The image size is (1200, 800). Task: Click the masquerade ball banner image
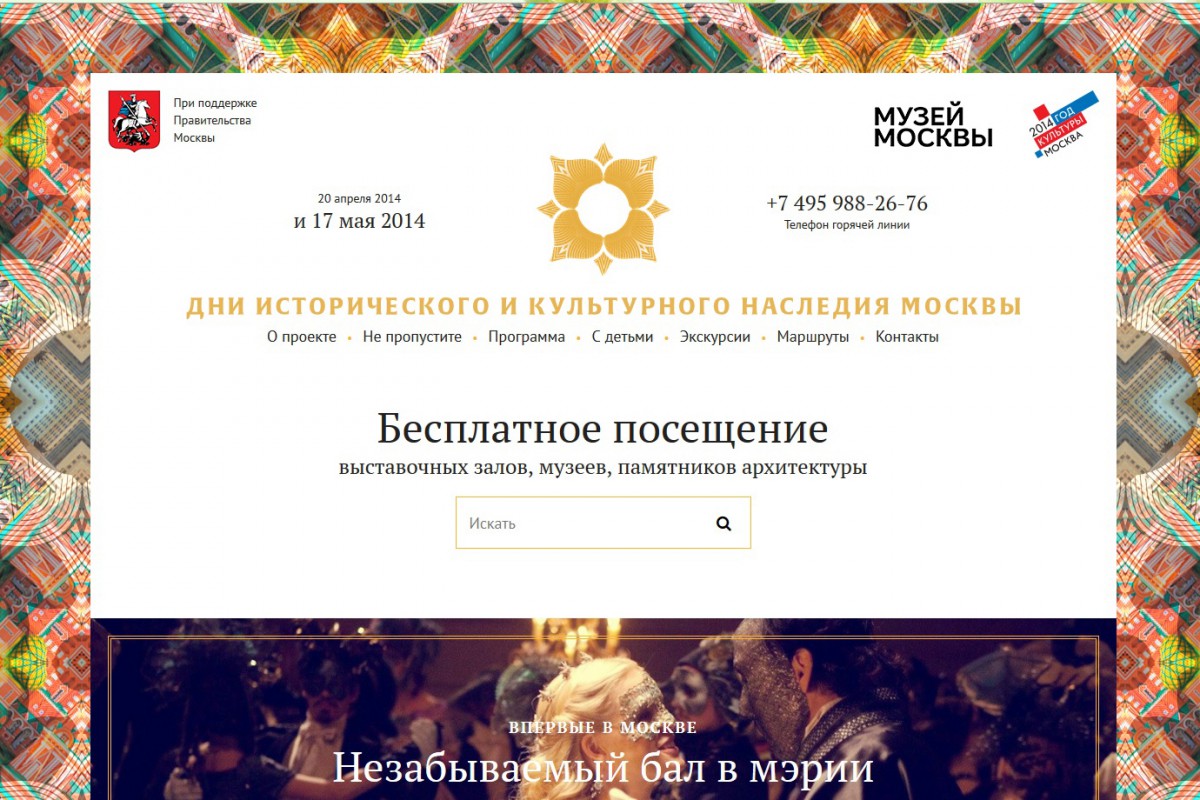tap(603, 709)
